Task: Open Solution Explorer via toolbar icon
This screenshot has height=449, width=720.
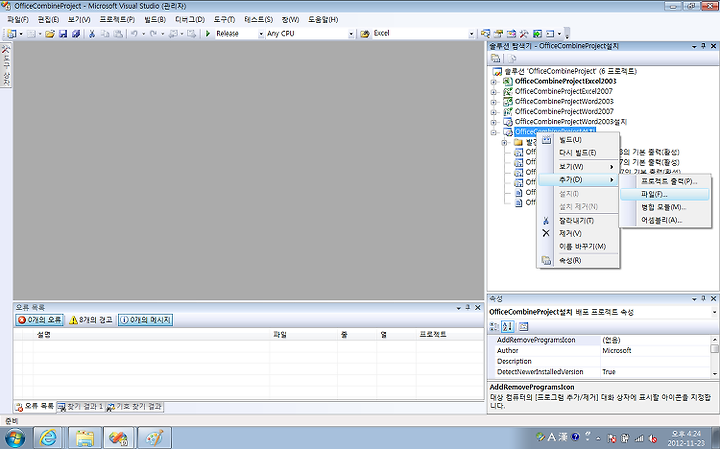Action: [x=485, y=34]
